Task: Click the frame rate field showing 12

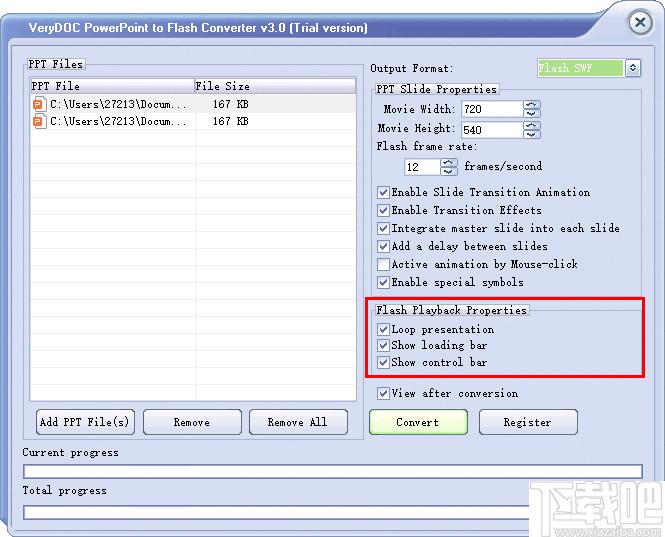Action: pos(422,167)
